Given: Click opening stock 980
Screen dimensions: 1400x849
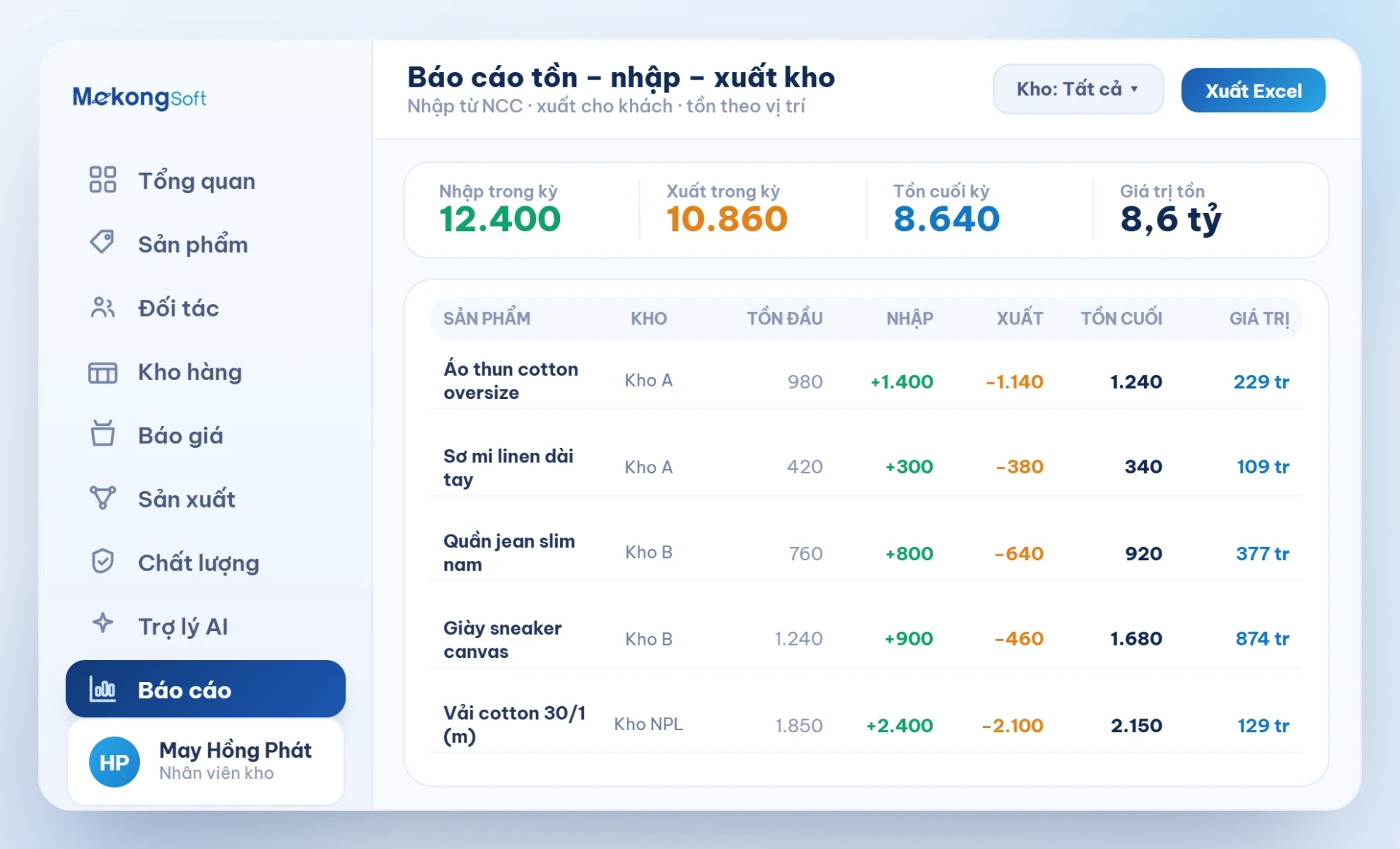Looking at the screenshot, I should (805, 381).
